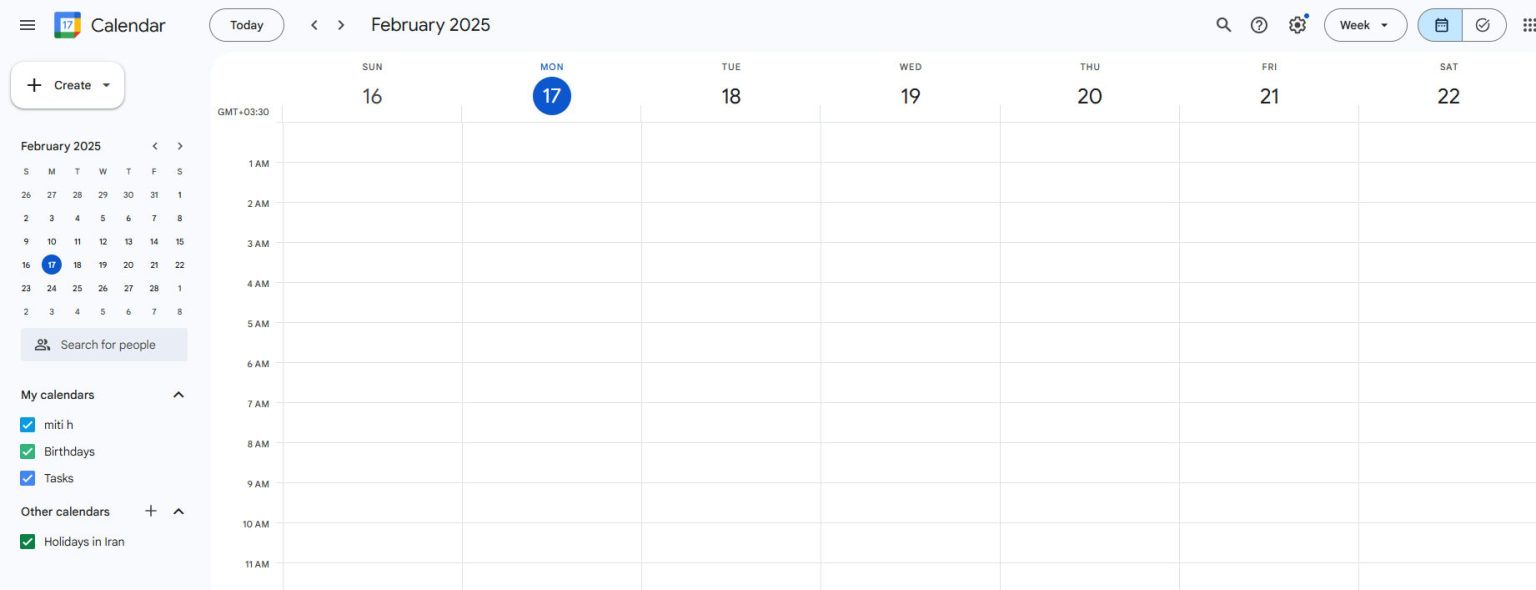Viewport: 1536px width, 590px height.
Task: Click the main menu hamburger icon
Action: pos(27,24)
